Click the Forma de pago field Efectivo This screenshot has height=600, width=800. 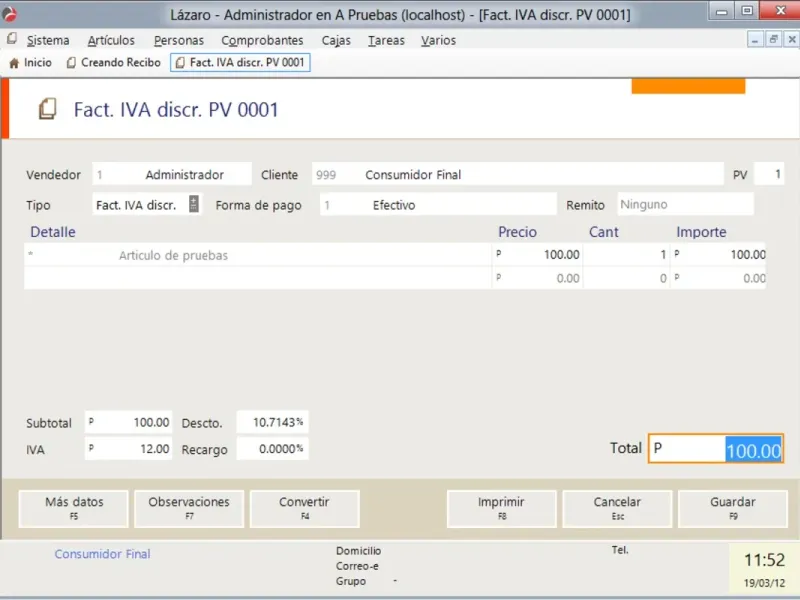tap(438, 205)
